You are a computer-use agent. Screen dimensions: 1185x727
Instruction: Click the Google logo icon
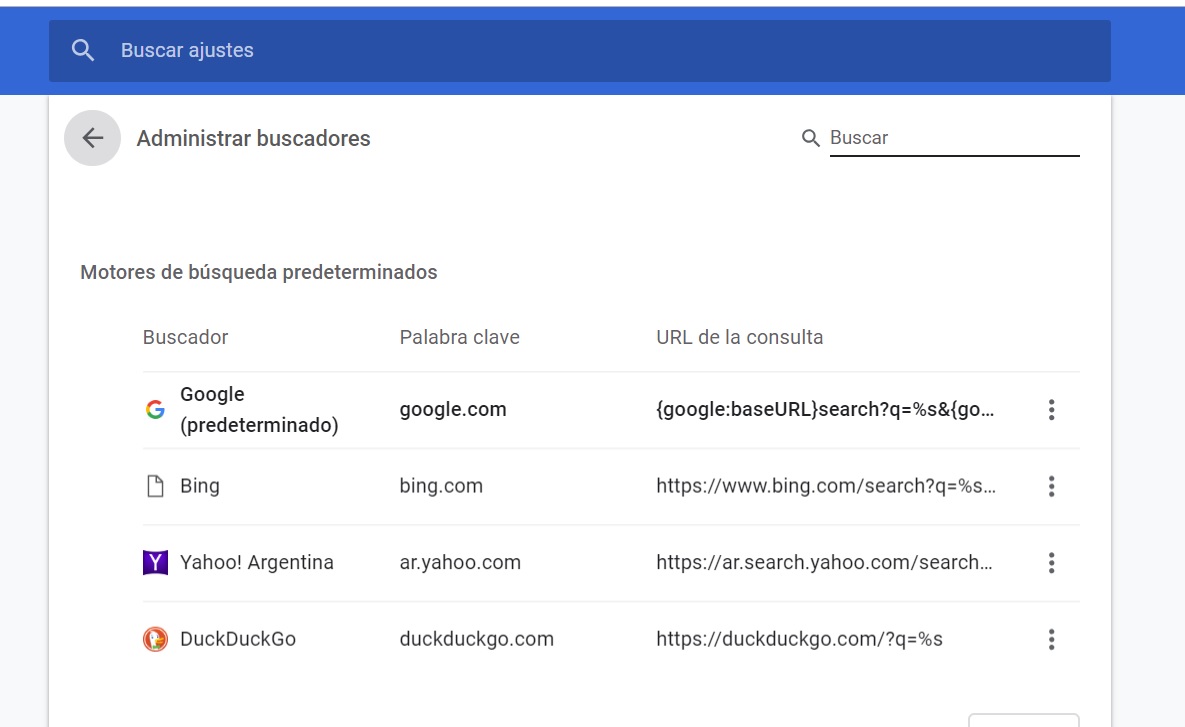tap(155, 410)
